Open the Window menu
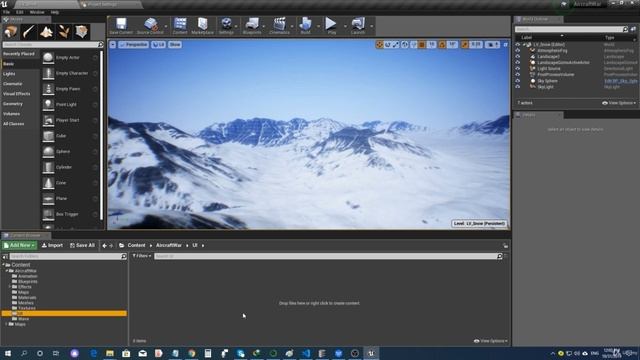Screen dimensions: 640x360 coord(37,12)
